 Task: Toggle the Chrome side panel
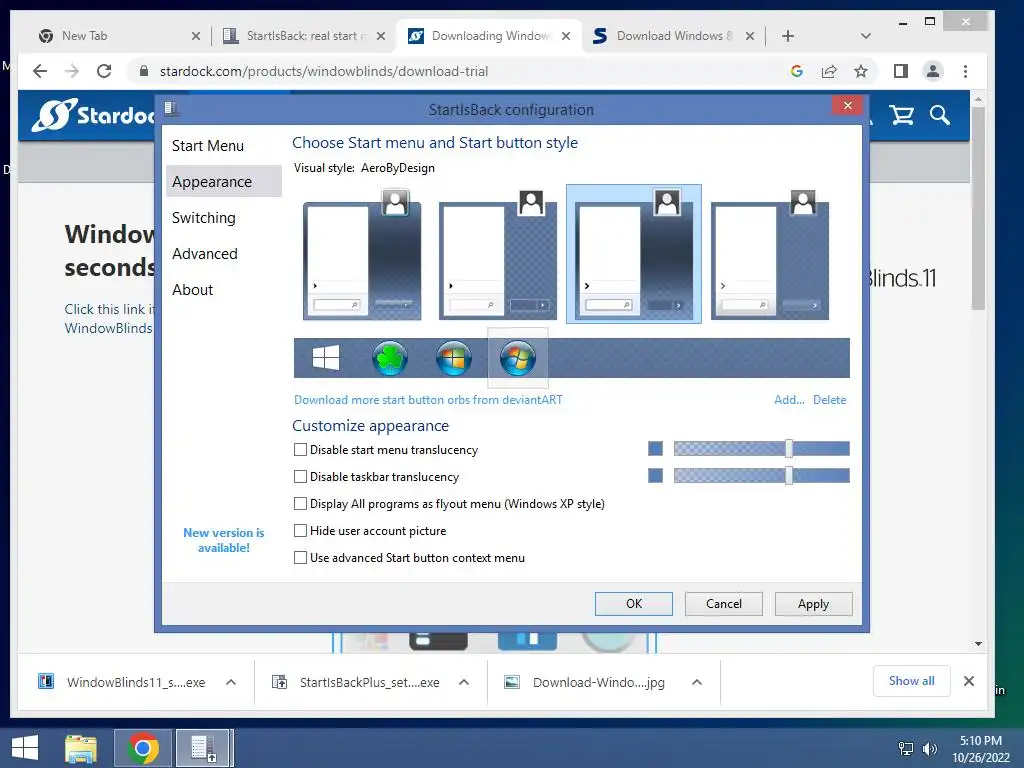pyautogui.click(x=901, y=71)
